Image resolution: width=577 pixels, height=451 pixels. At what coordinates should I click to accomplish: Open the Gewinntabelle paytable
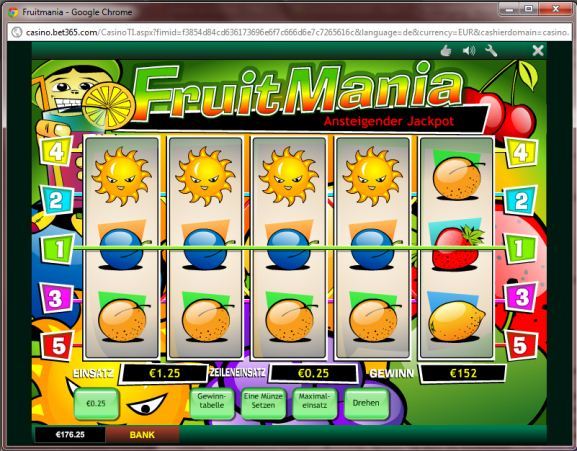[x=212, y=402]
